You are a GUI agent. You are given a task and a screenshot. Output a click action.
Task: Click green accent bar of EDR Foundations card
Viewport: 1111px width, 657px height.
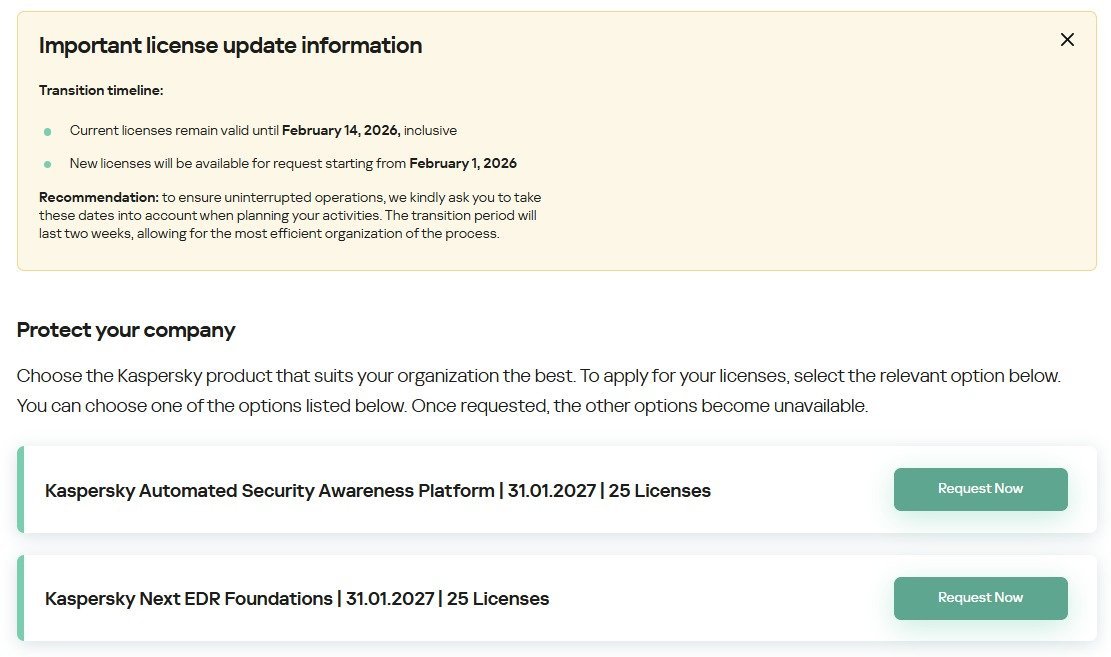20,598
